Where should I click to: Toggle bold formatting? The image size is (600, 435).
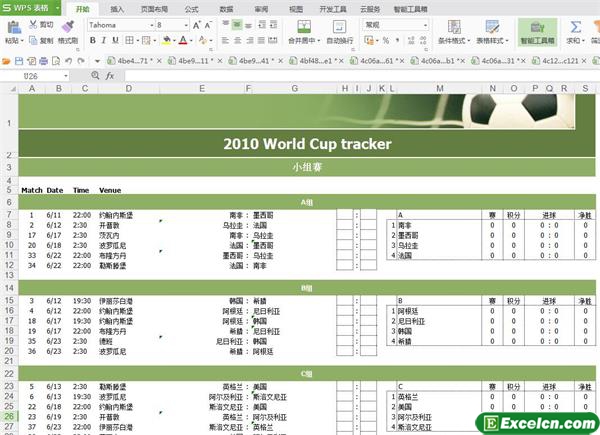coord(93,40)
